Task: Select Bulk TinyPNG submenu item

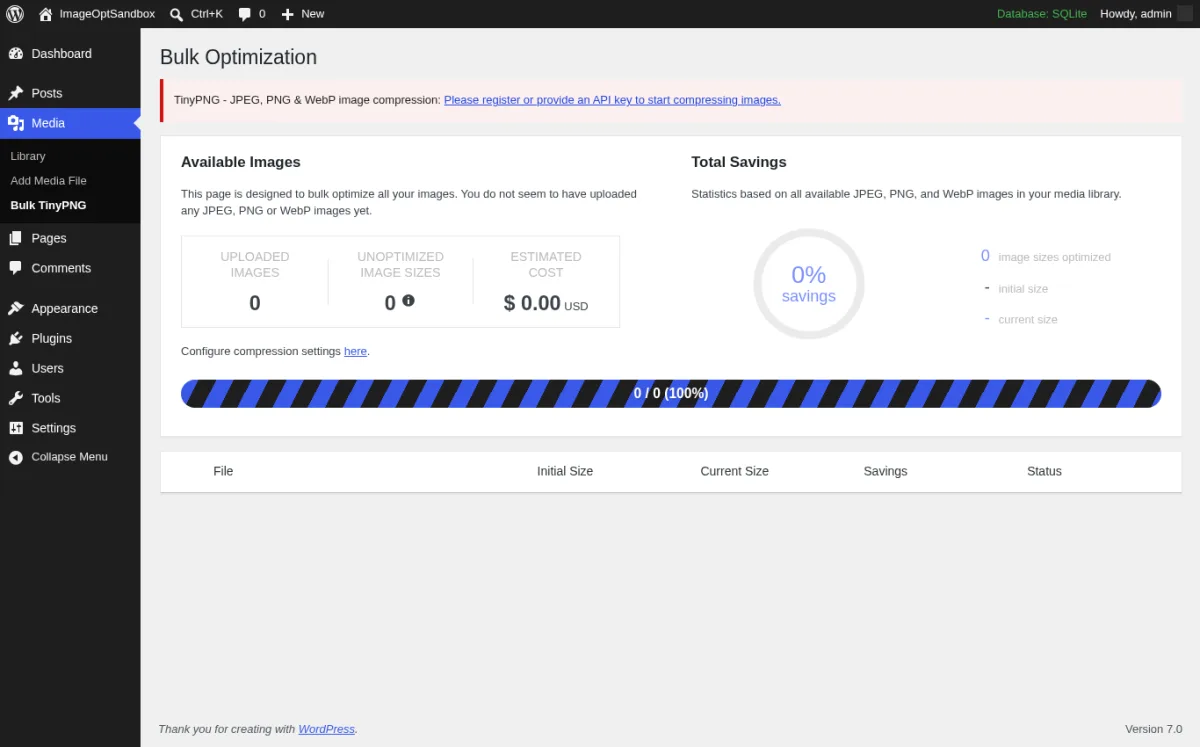Action: click(48, 205)
